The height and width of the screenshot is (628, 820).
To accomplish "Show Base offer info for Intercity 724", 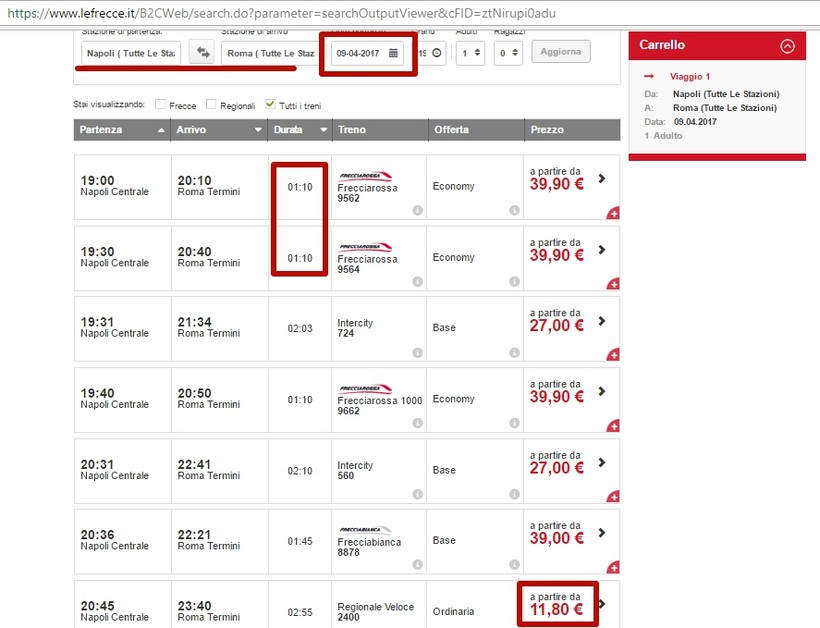I will click(x=512, y=352).
